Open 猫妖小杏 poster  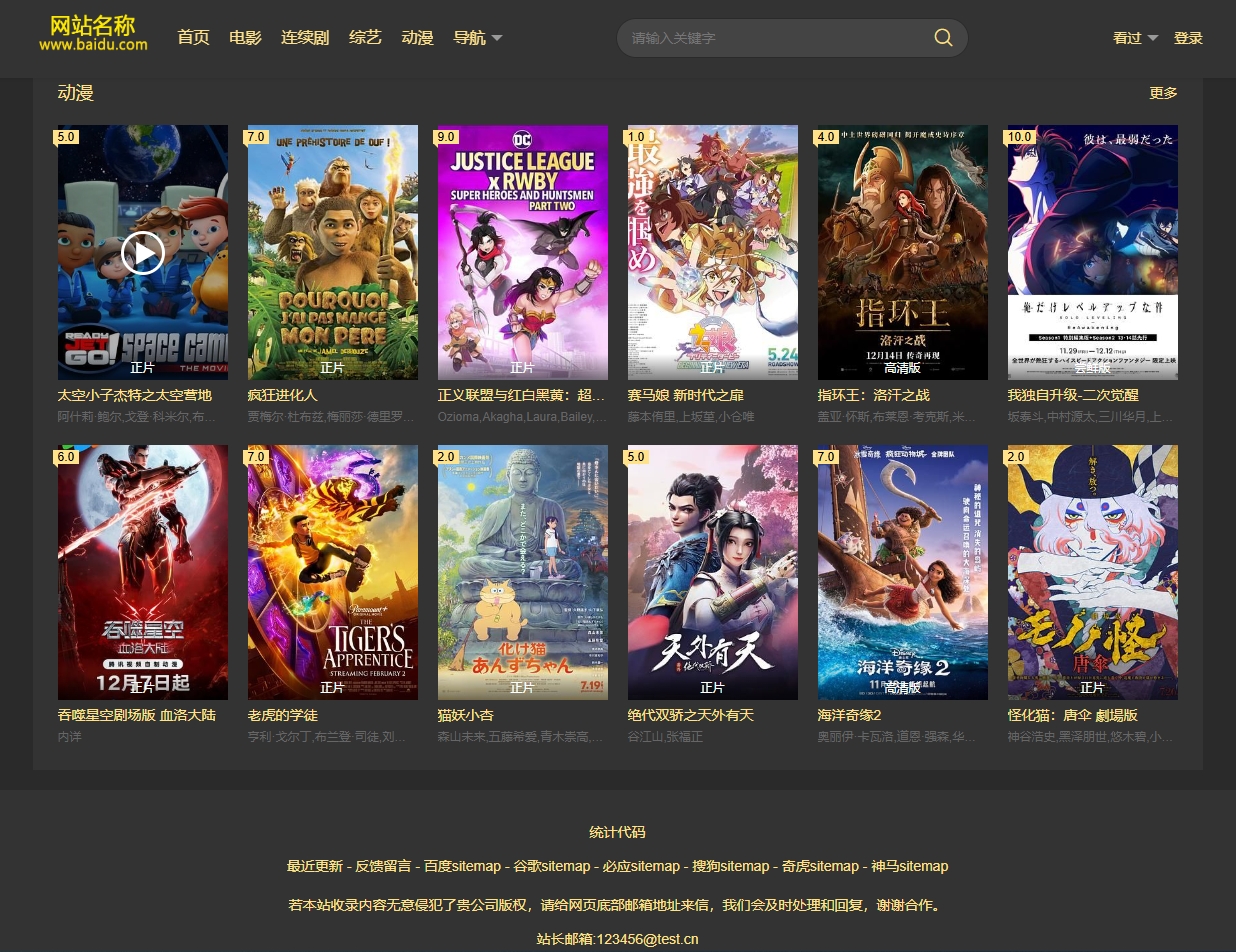pos(523,572)
